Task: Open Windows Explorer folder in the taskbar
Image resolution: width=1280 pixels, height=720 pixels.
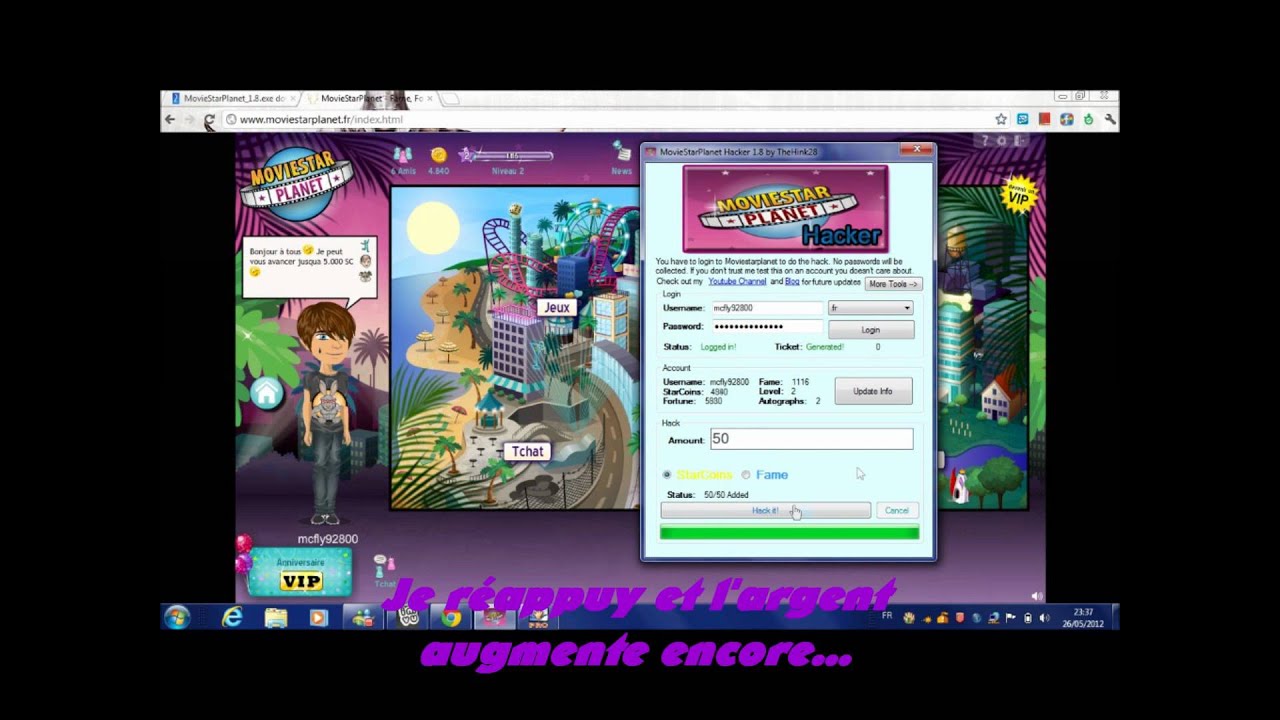Action: (276, 618)
